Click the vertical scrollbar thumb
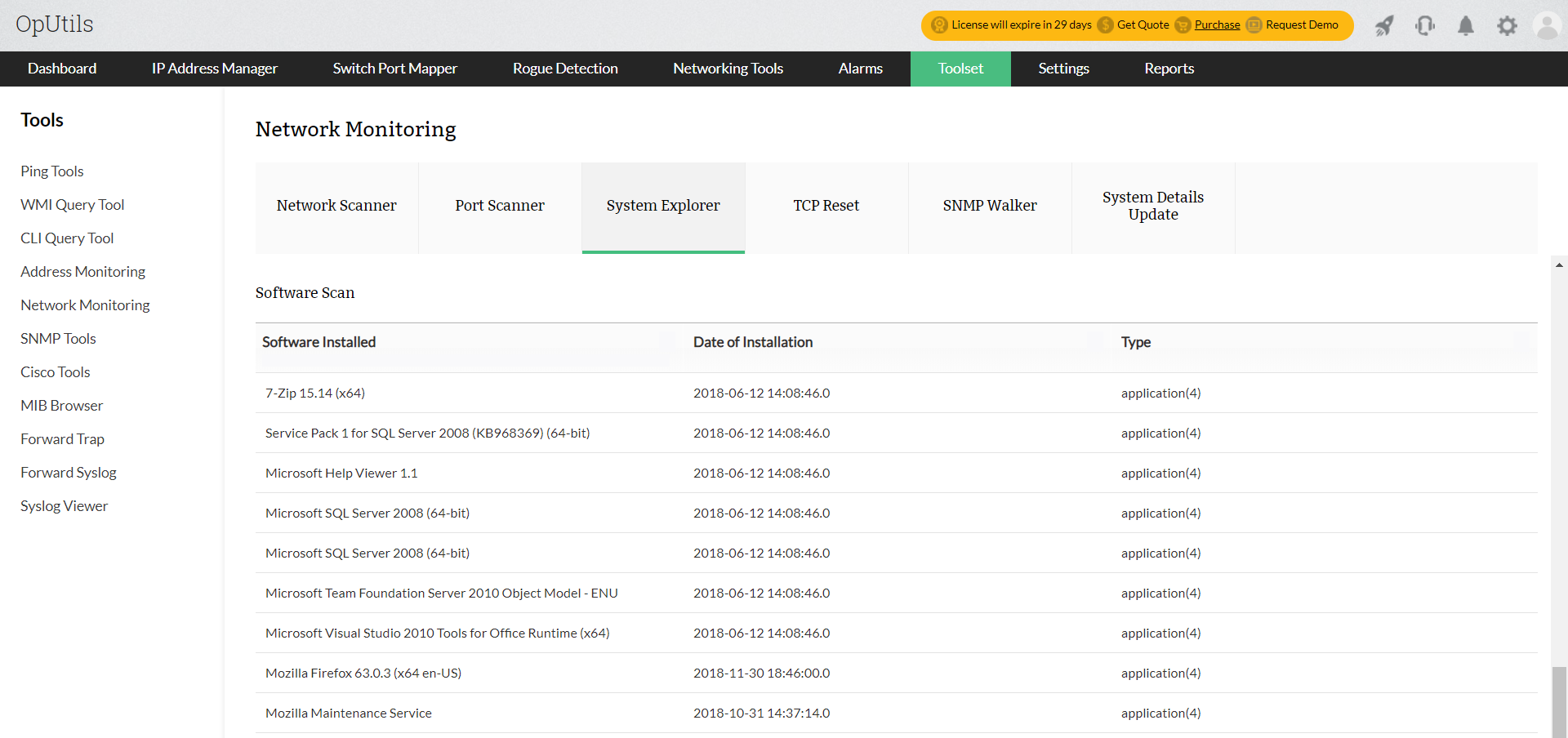1568x738 pixels. click(1560, 702)
